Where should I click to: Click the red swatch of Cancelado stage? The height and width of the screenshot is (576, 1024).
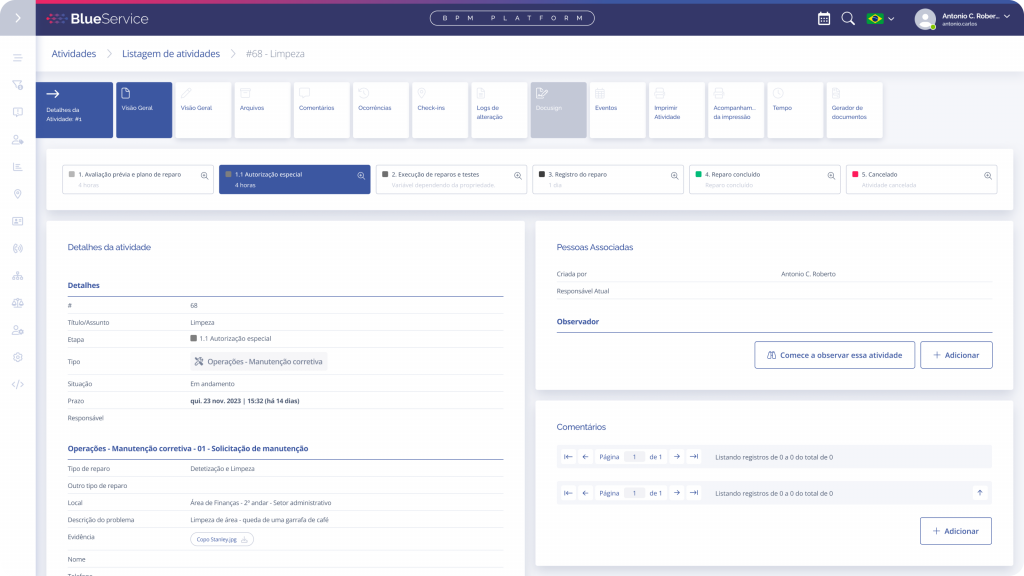point(855,174)
